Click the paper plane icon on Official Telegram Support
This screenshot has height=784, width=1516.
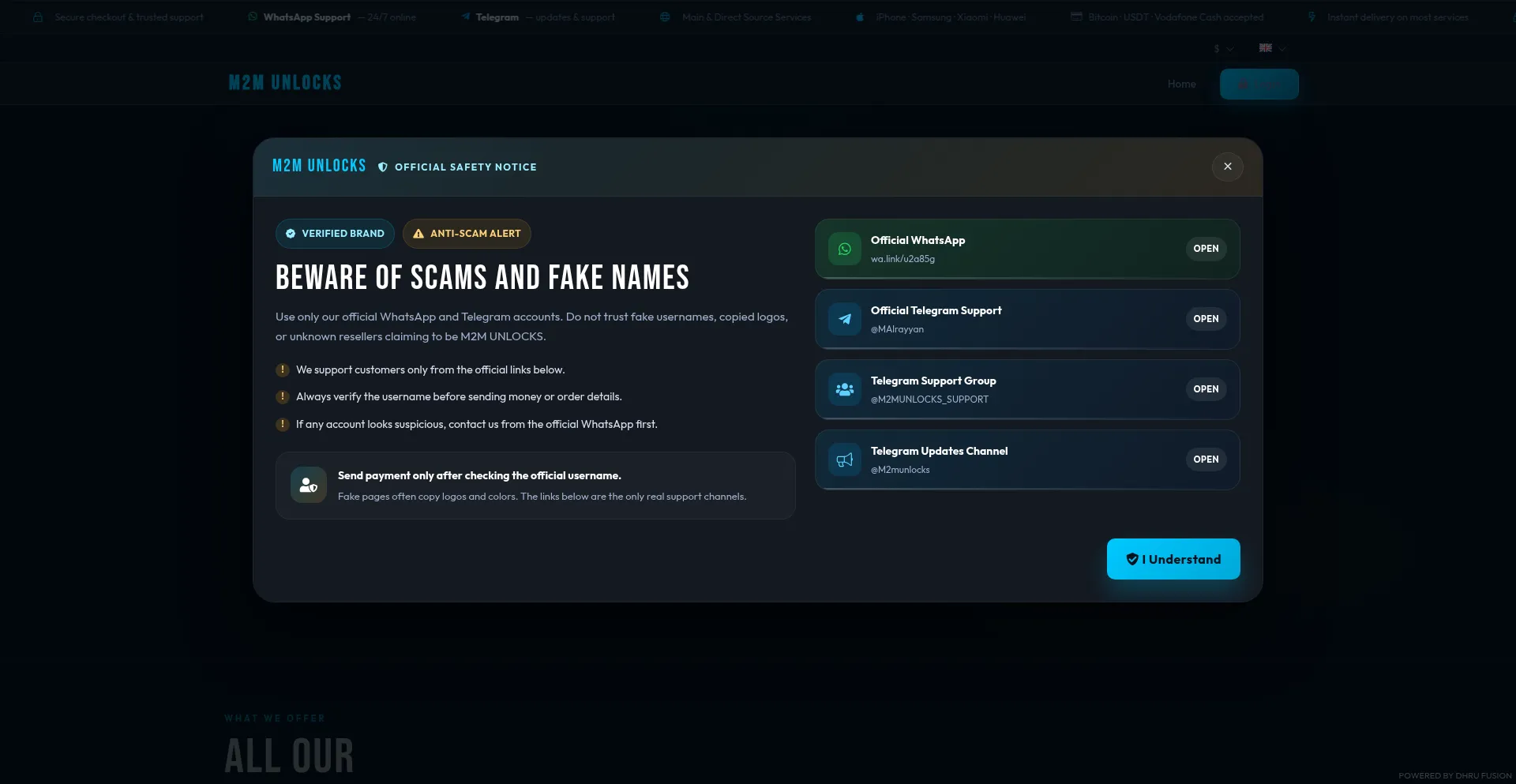pyautogui.click(x=845, y=319)
